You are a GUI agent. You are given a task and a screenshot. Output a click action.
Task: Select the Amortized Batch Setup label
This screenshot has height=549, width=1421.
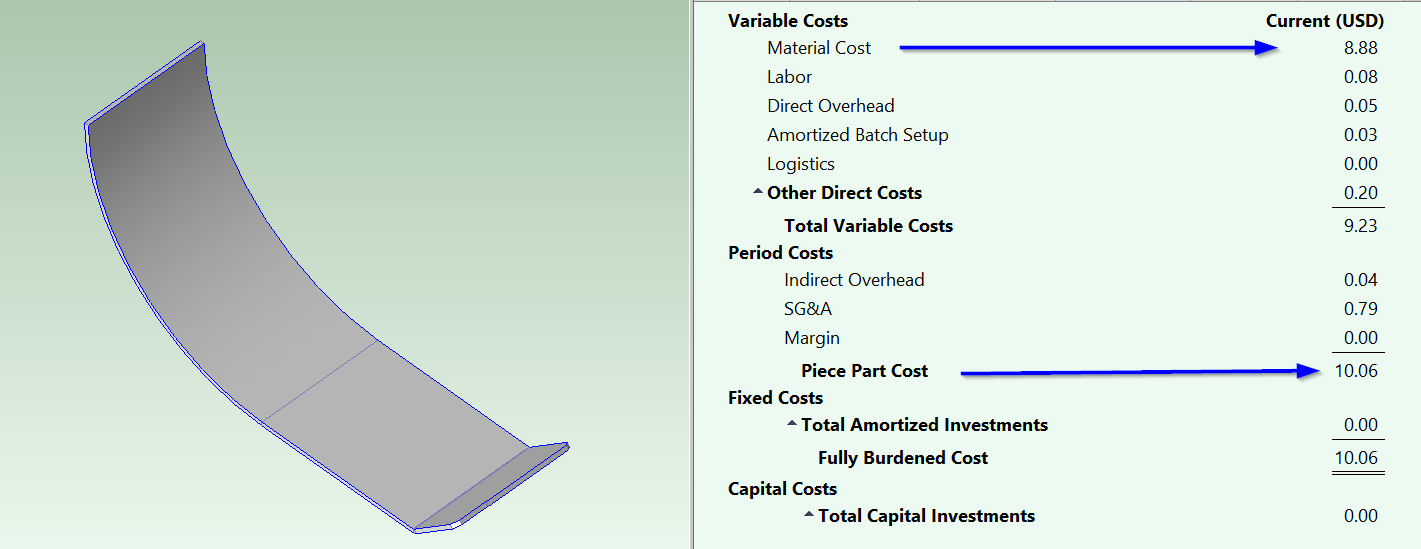click(857, 135)
